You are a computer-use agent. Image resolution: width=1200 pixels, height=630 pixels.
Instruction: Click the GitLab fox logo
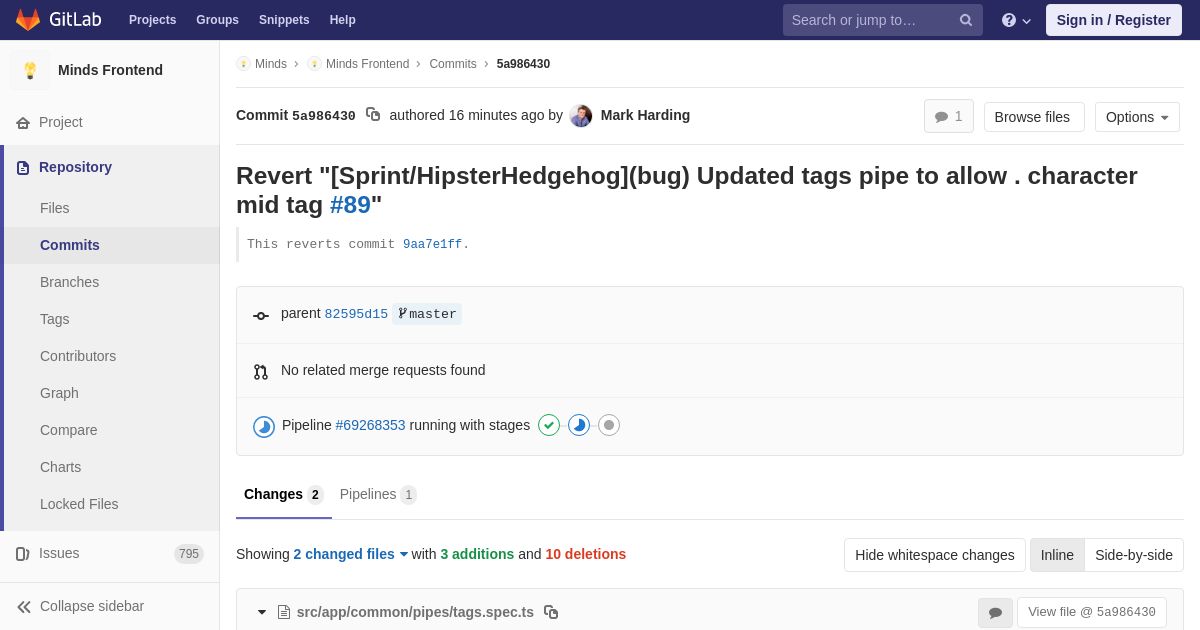point(28,20)
